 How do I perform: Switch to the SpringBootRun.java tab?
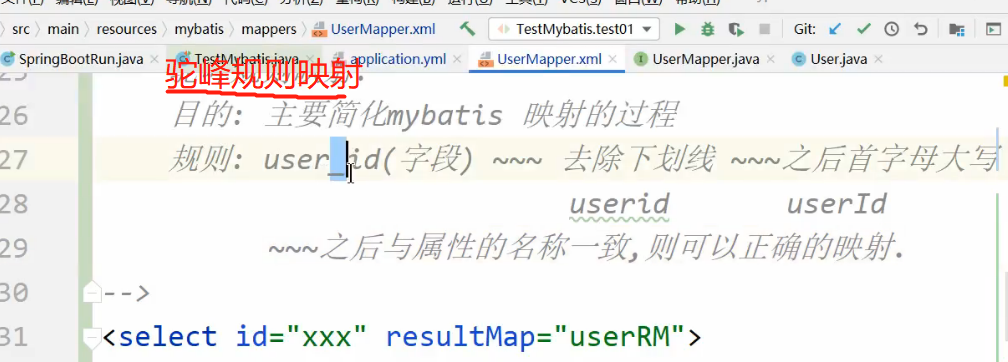coord(80,59)
